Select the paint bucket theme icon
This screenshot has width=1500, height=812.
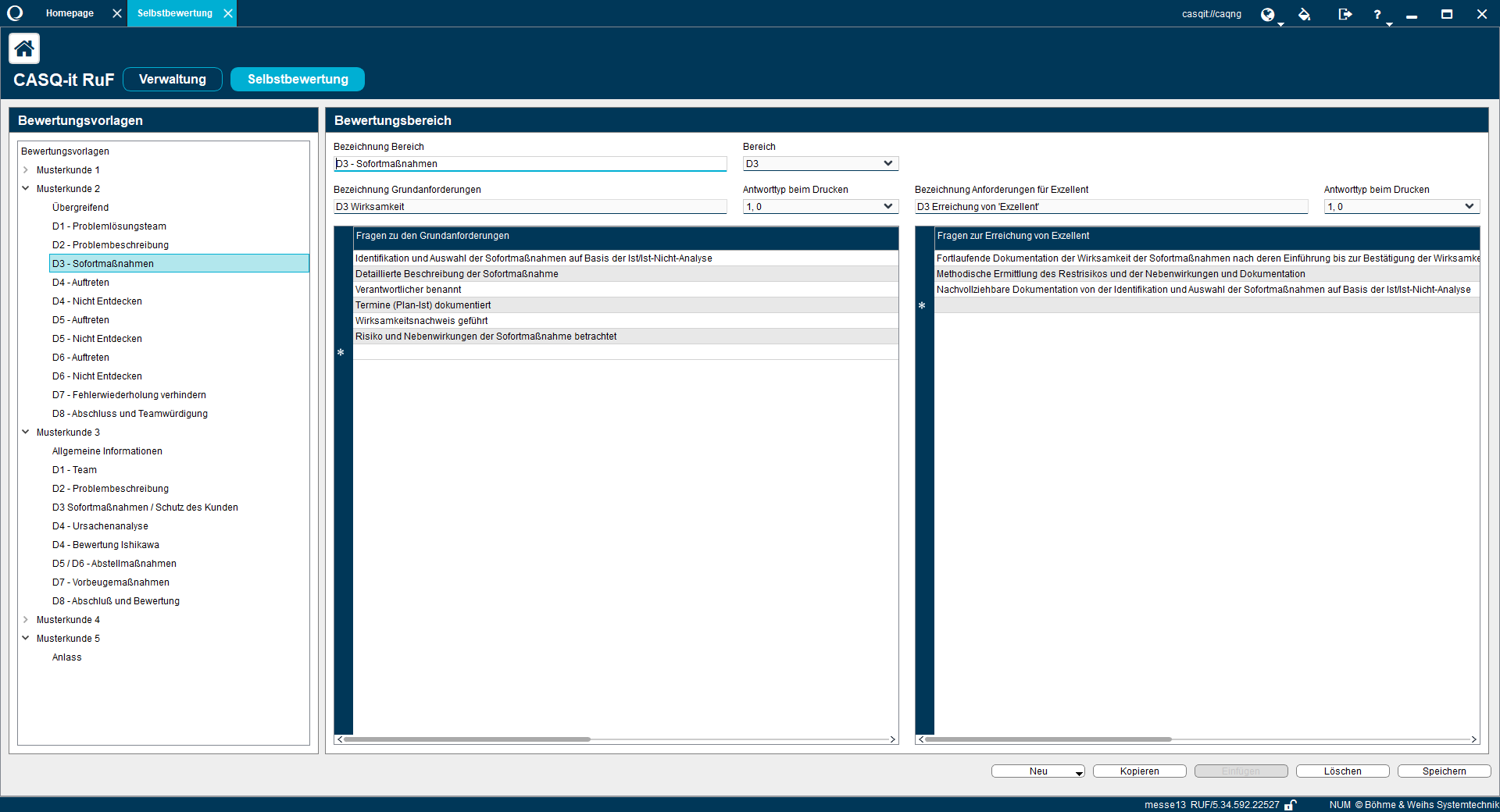tap(1305, 13)
